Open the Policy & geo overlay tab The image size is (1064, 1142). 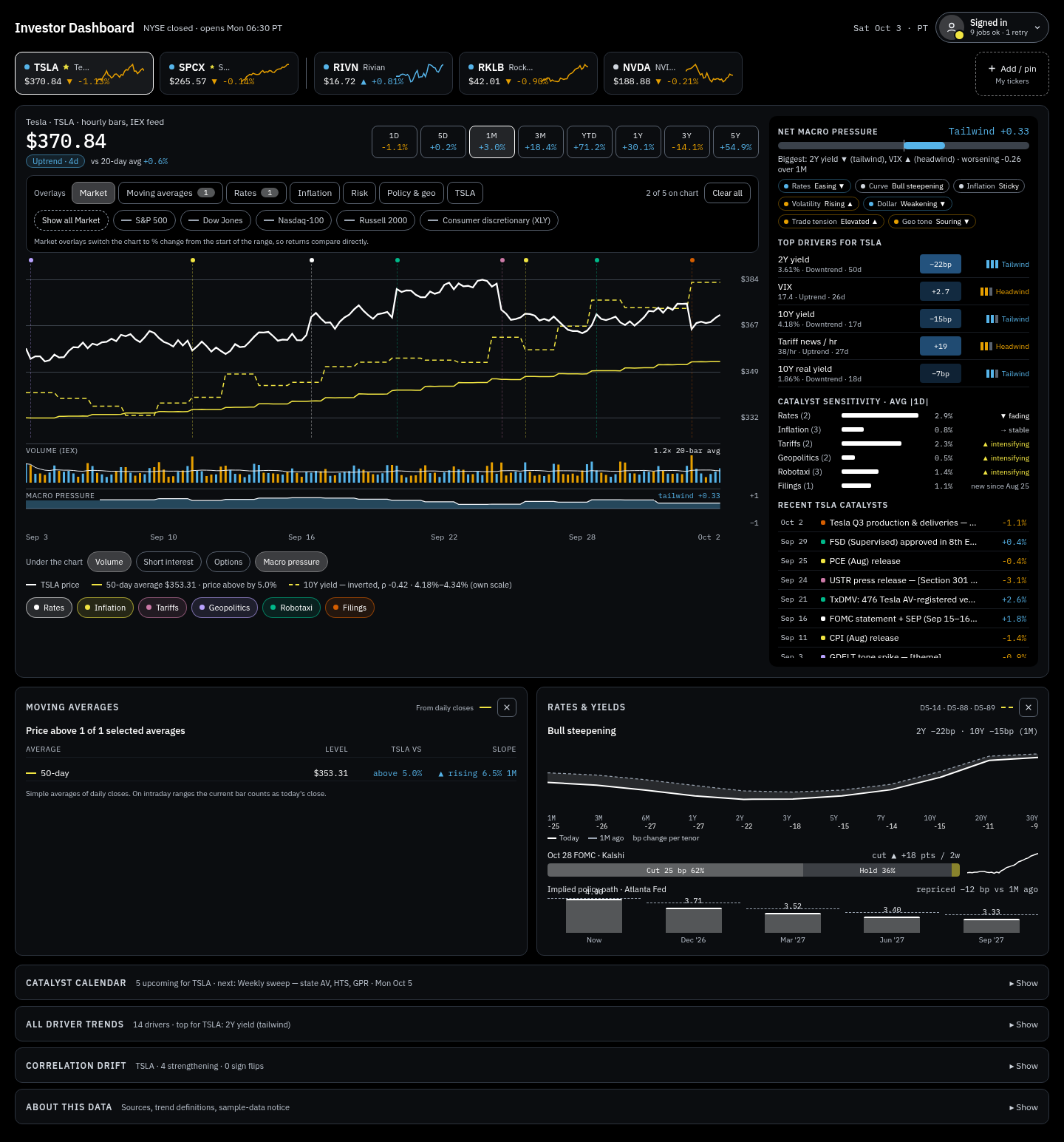tap(412, 193)
